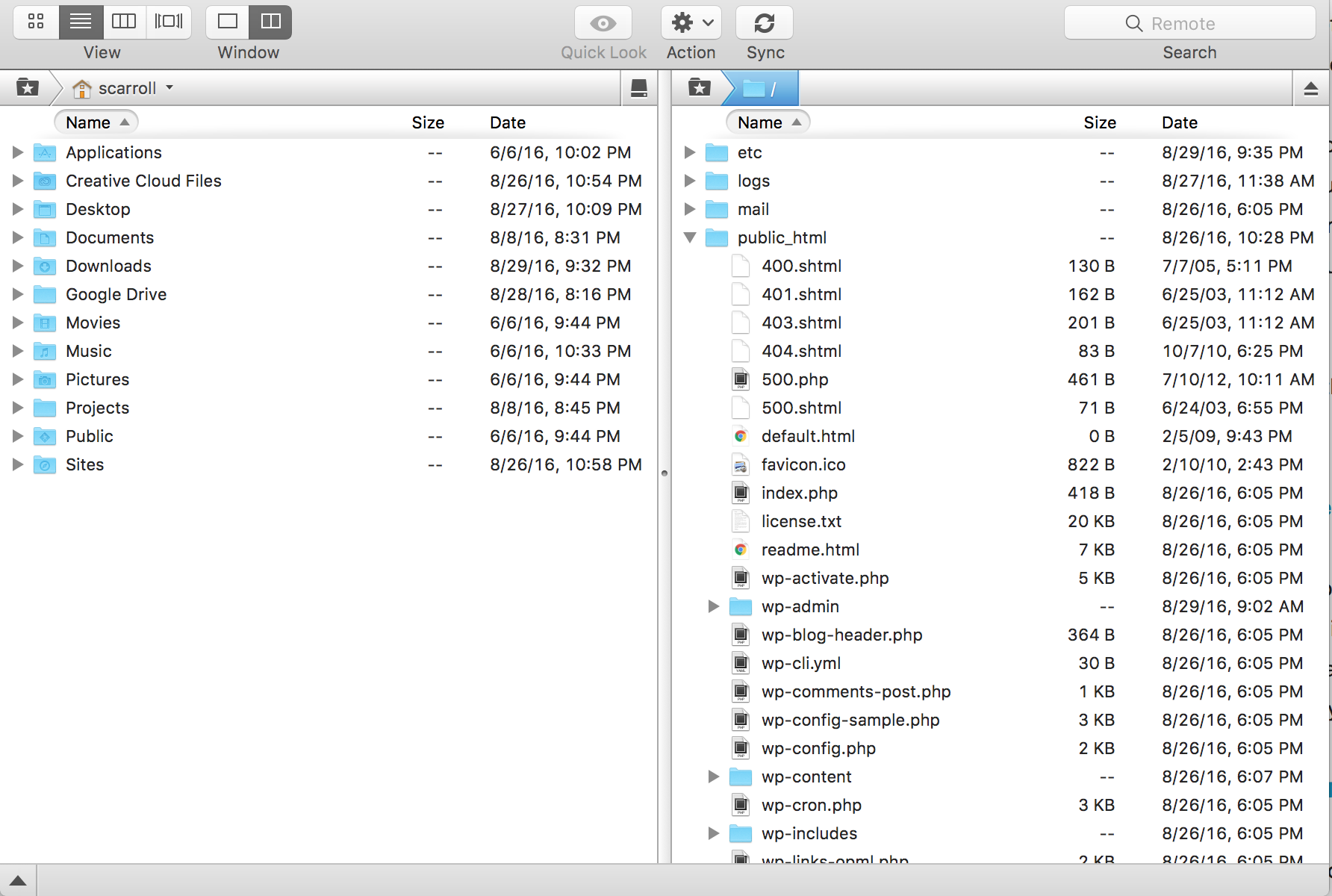Expand the Google Drive folder

18,294
